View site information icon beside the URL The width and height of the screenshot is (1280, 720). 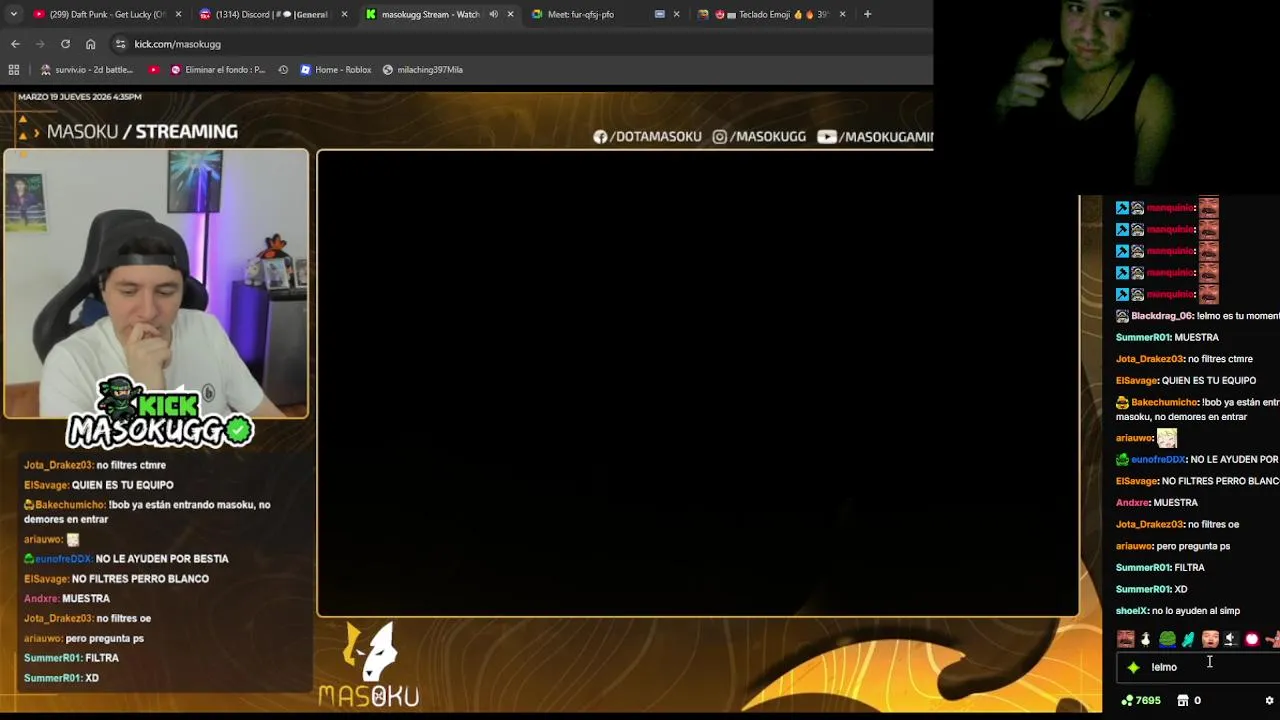120,44
